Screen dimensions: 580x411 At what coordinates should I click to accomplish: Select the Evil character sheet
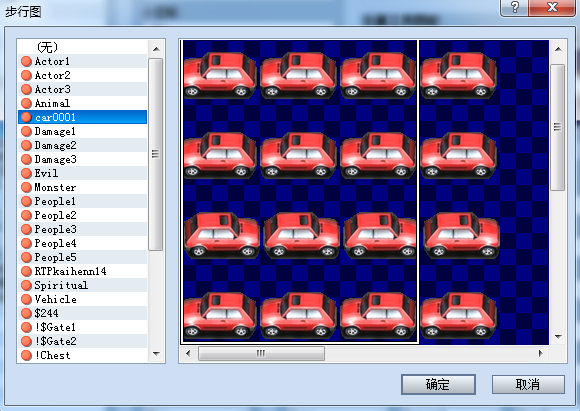(82, 173)
